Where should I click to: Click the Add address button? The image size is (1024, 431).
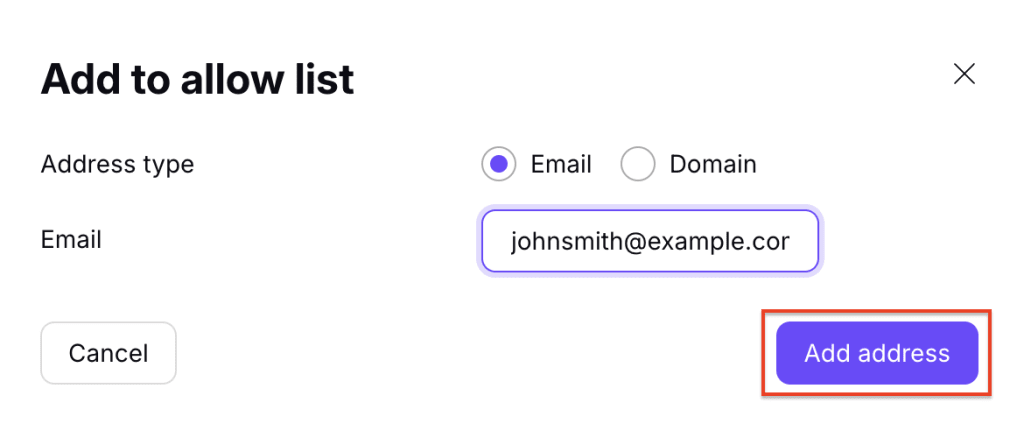pos(877,353)
